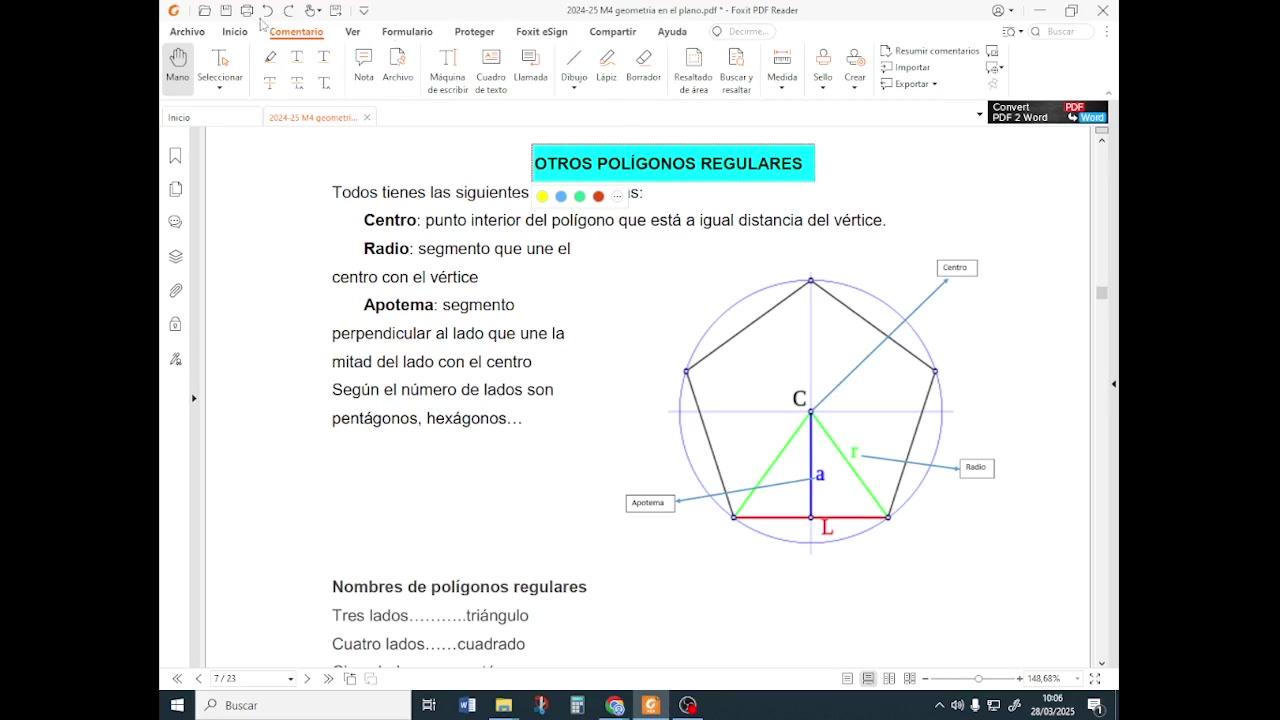Open the bookmarks panel in sidebar
This screenshot has height=720, width=1280.
175,155
